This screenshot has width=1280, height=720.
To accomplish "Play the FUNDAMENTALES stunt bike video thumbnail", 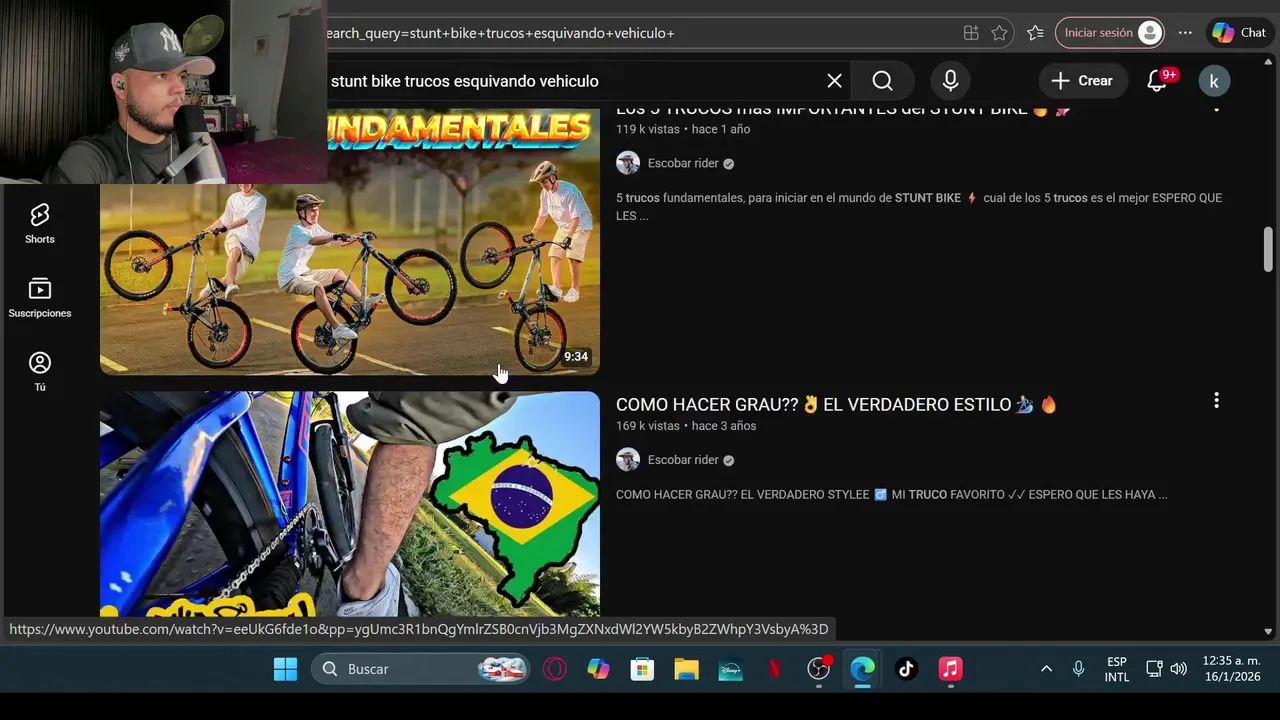I will coord(350,242).
